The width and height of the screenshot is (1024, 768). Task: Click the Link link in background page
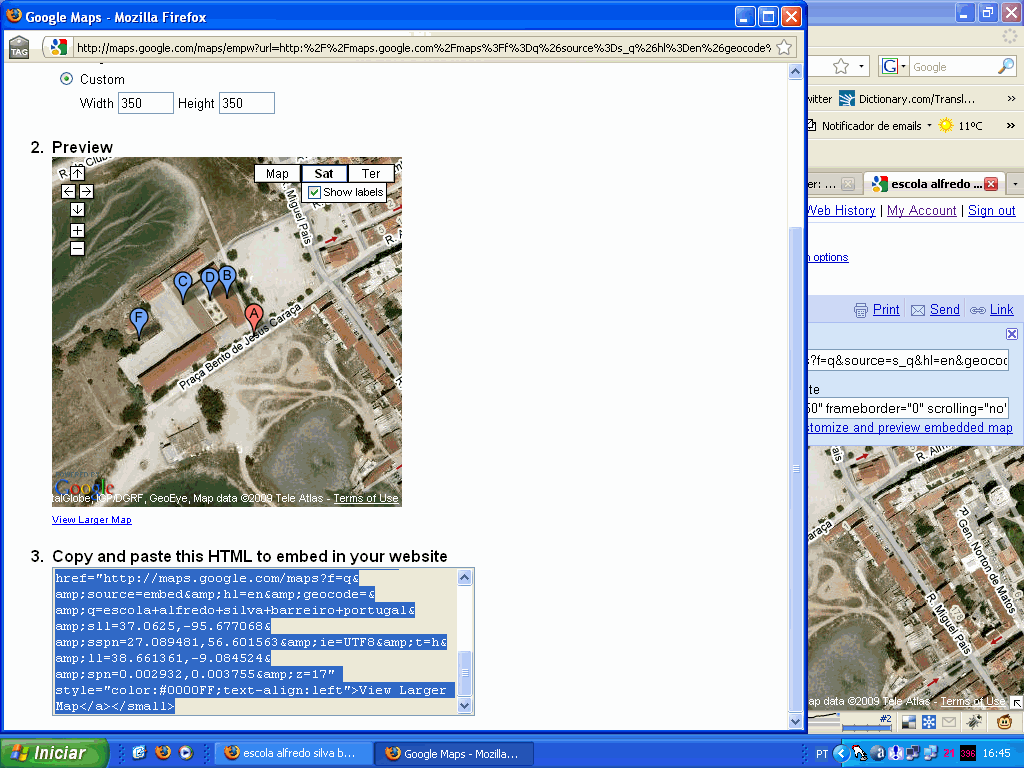pyautogui.click(x=1001, y=310)
